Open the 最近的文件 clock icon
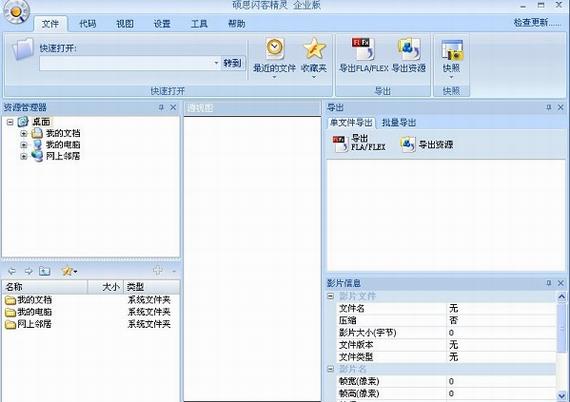Image resolution: width=570 pixels, height=402 pixels. coord(274,48)
